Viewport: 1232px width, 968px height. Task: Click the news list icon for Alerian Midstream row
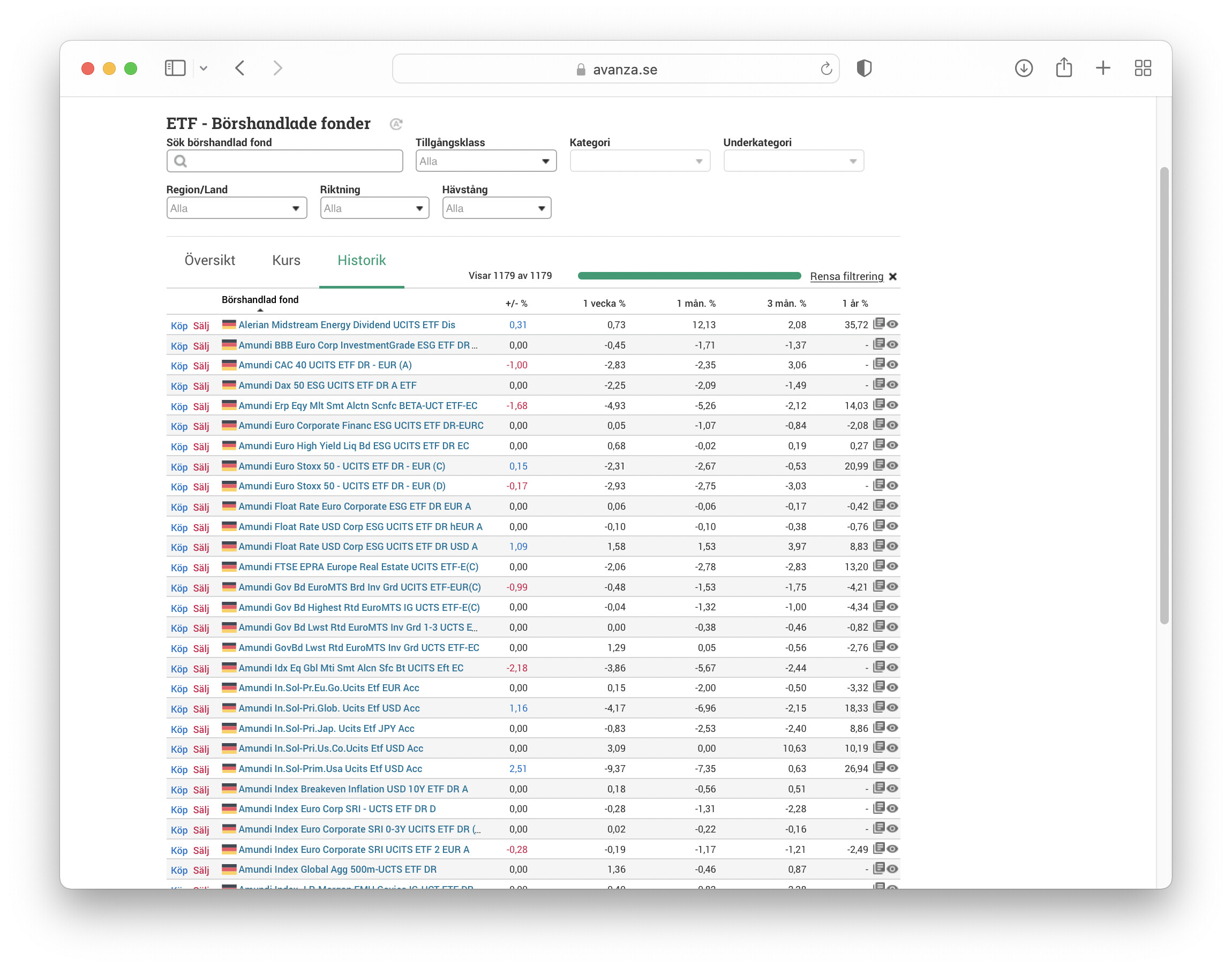click(x=879, y=323)
